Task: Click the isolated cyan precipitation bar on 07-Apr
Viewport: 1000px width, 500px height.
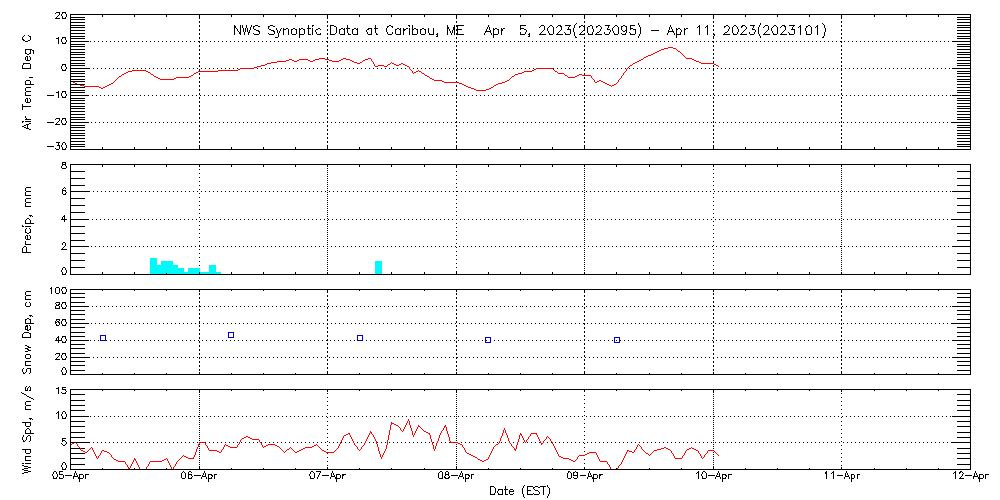Action: (378, 267)
